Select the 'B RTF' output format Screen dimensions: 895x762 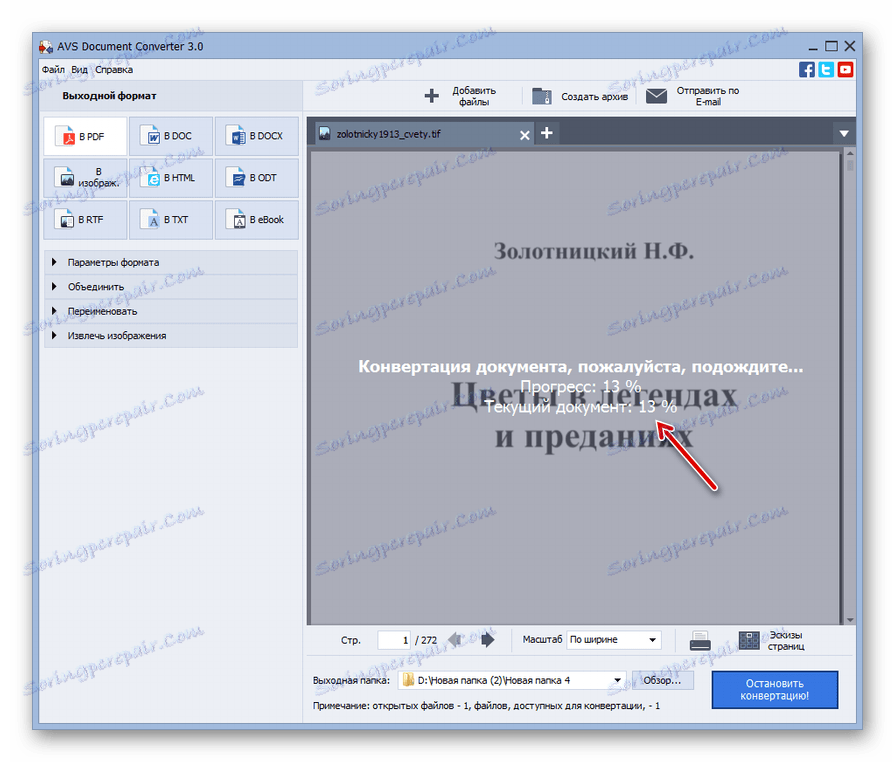85,219
